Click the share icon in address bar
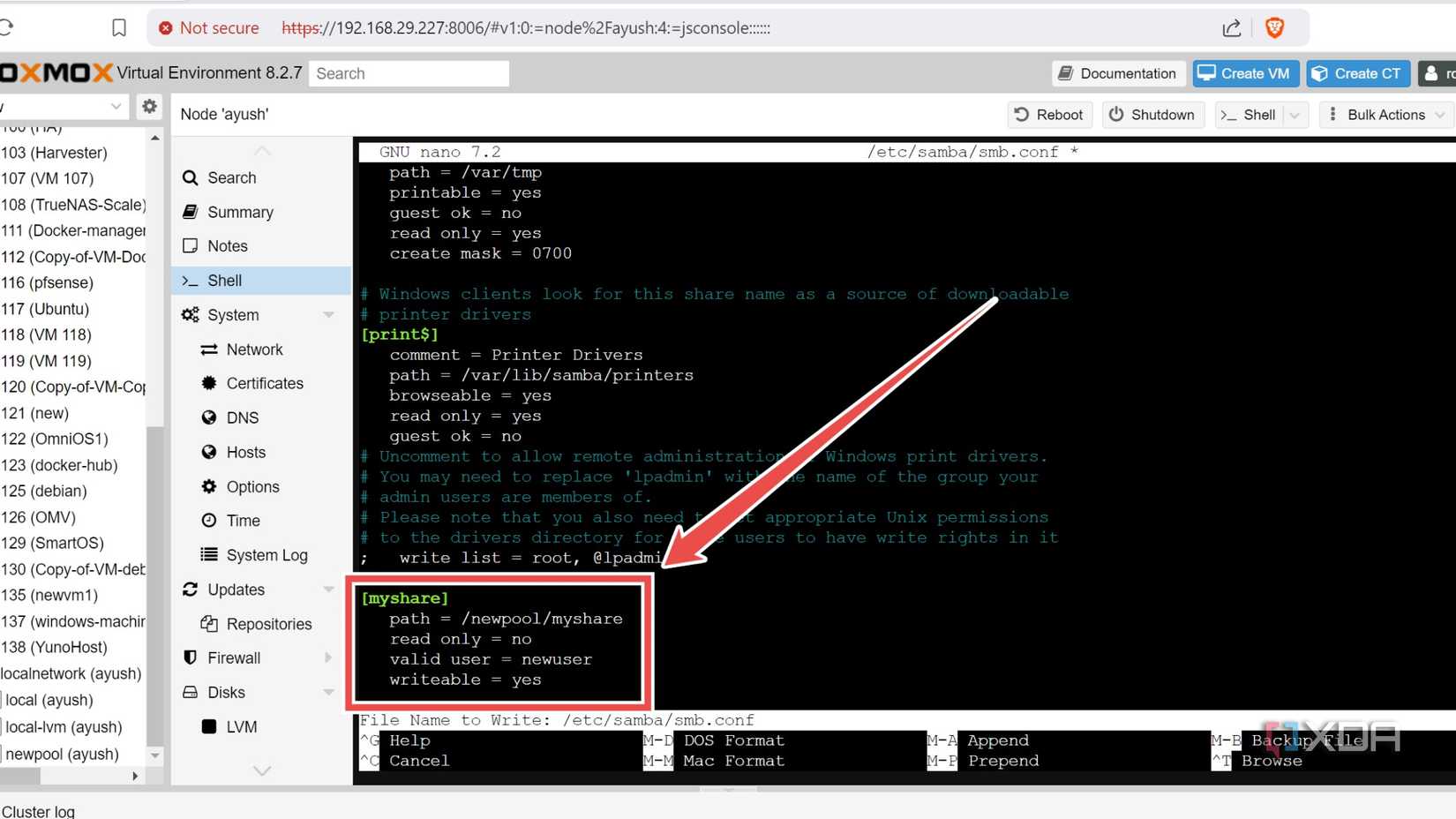1456x819 pixels. coord(1231,28)
